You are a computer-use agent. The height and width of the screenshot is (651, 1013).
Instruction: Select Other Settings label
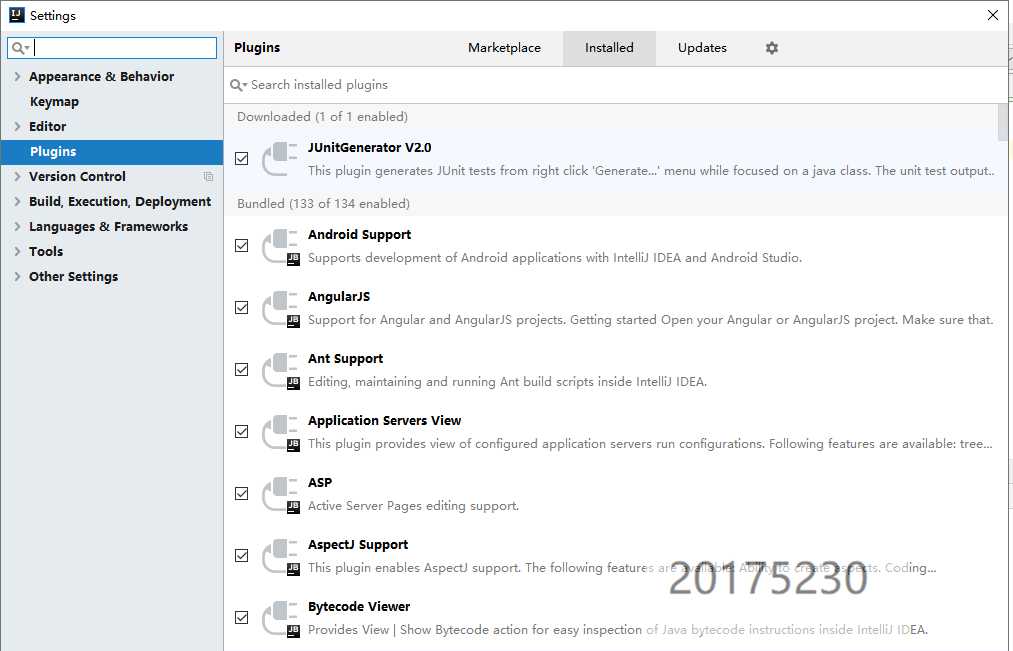74,276
